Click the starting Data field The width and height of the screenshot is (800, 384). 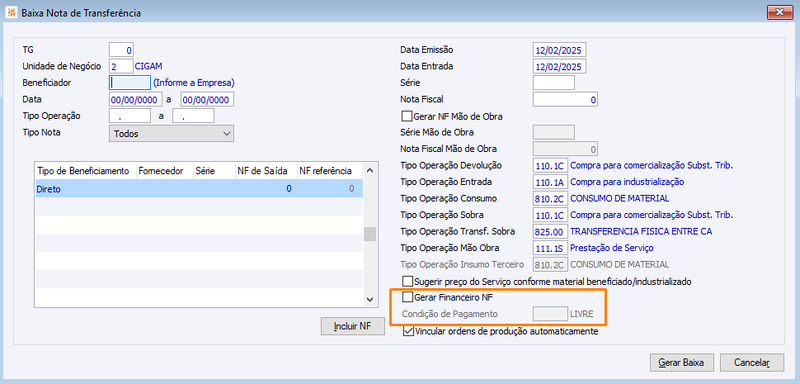(136, 99)
